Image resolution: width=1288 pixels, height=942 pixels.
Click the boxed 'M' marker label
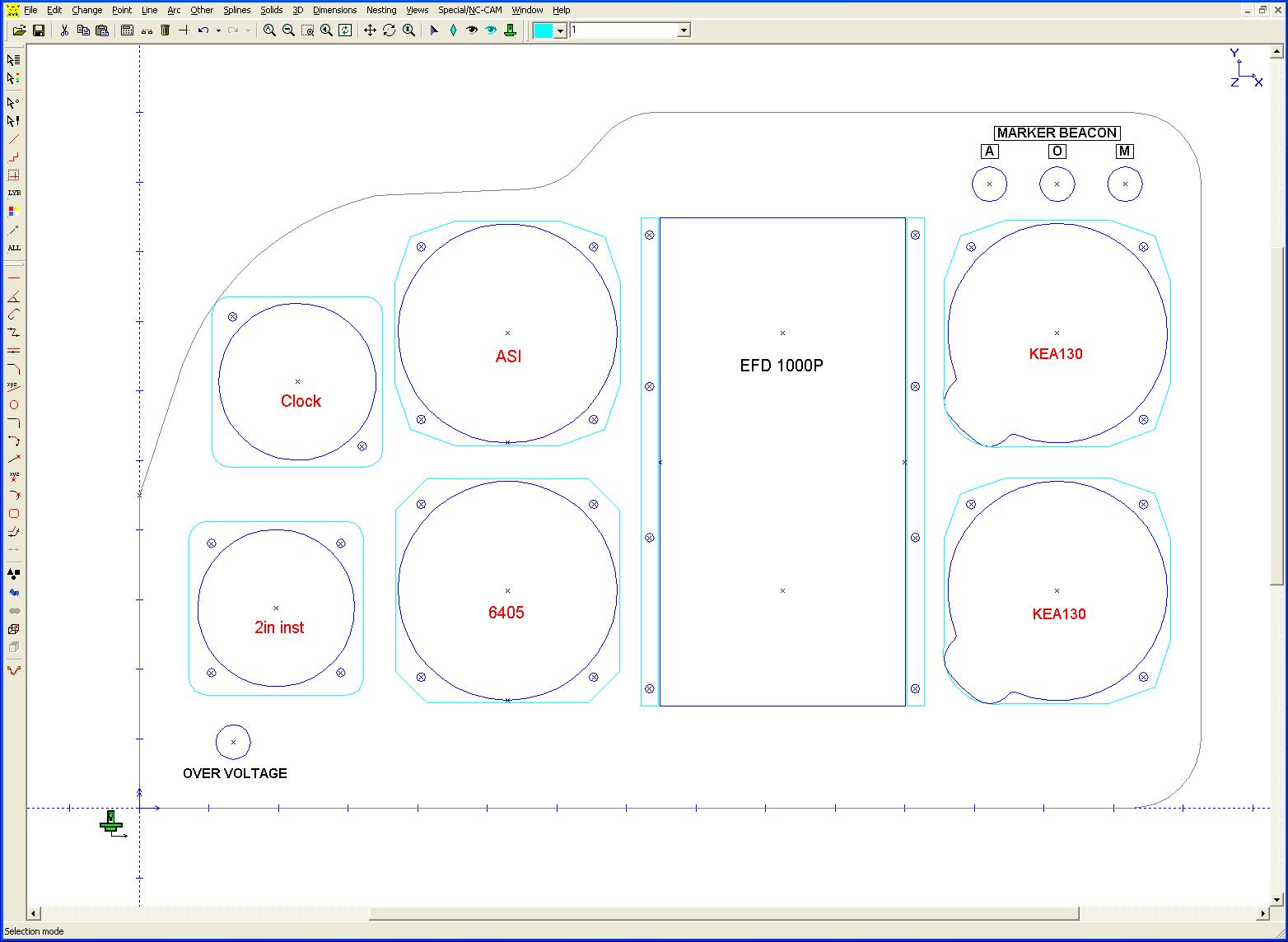point(1125,152)
